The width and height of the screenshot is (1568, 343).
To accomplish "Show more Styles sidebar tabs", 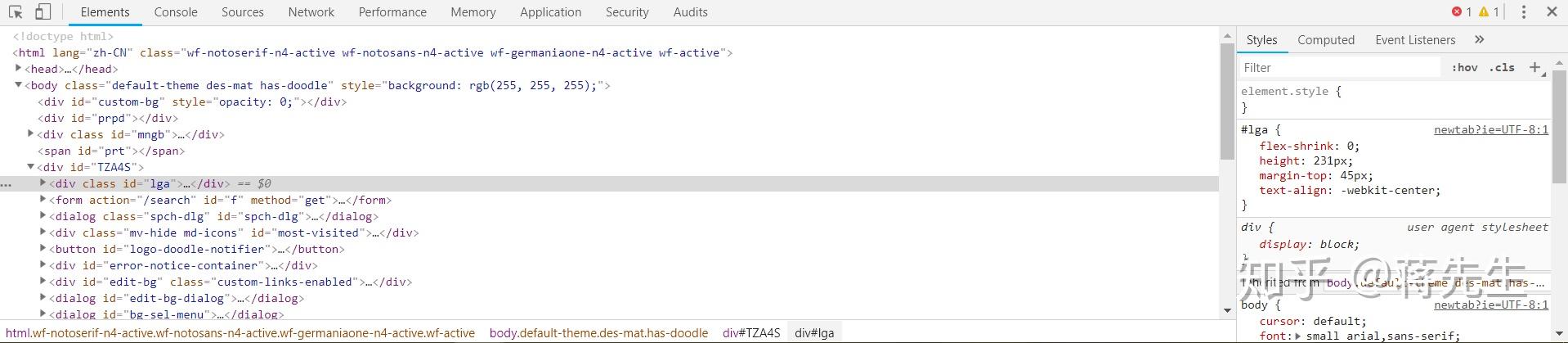I will [1479, 39].
